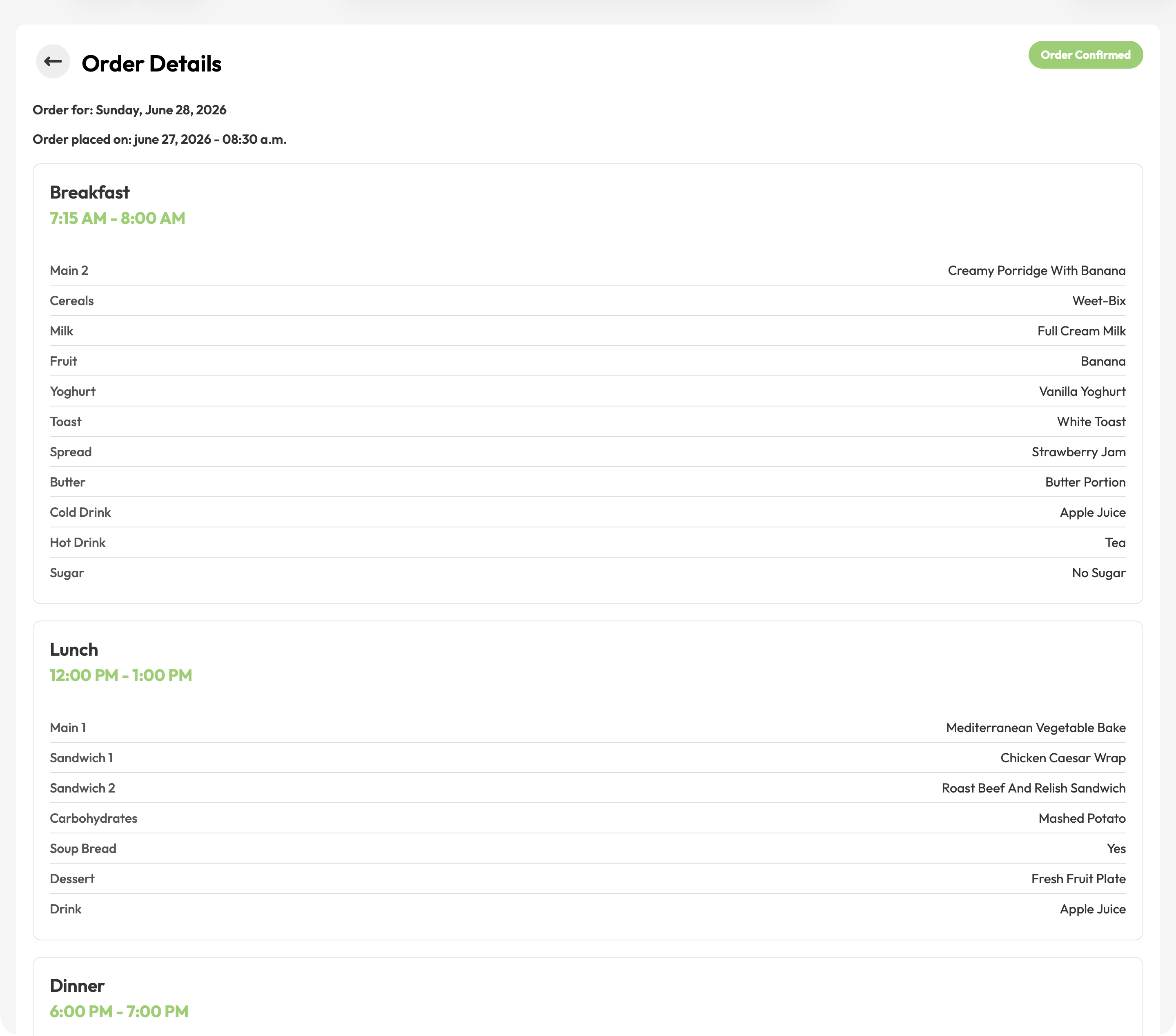This screenshot has height=1036, width=1176.
Task: Click the 'Fruit' row label
Action: tap(63, 361)
